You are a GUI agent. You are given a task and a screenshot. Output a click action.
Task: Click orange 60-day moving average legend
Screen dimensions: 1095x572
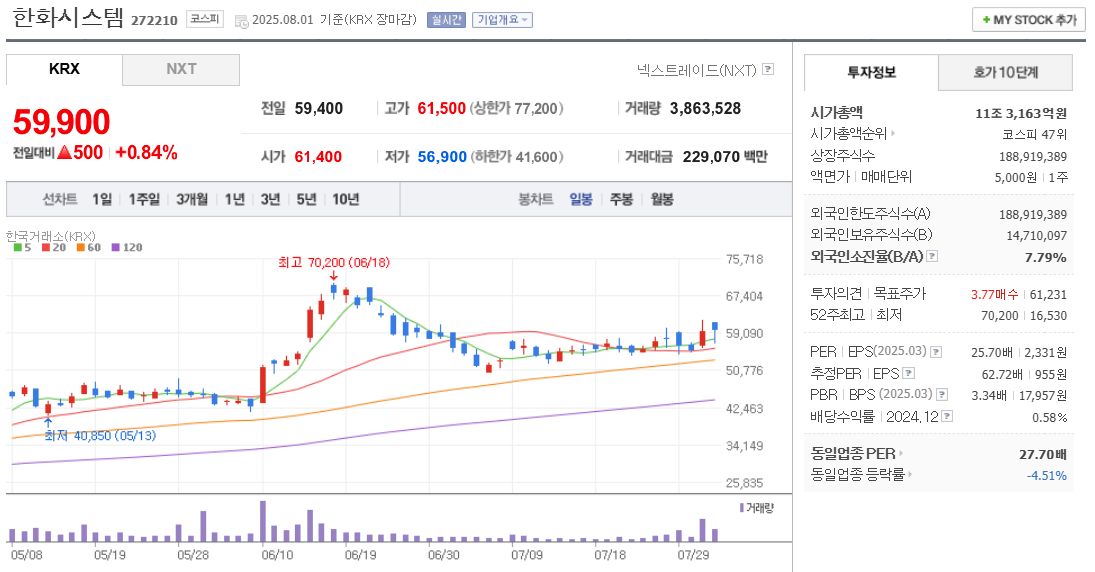tap(89, 247)
